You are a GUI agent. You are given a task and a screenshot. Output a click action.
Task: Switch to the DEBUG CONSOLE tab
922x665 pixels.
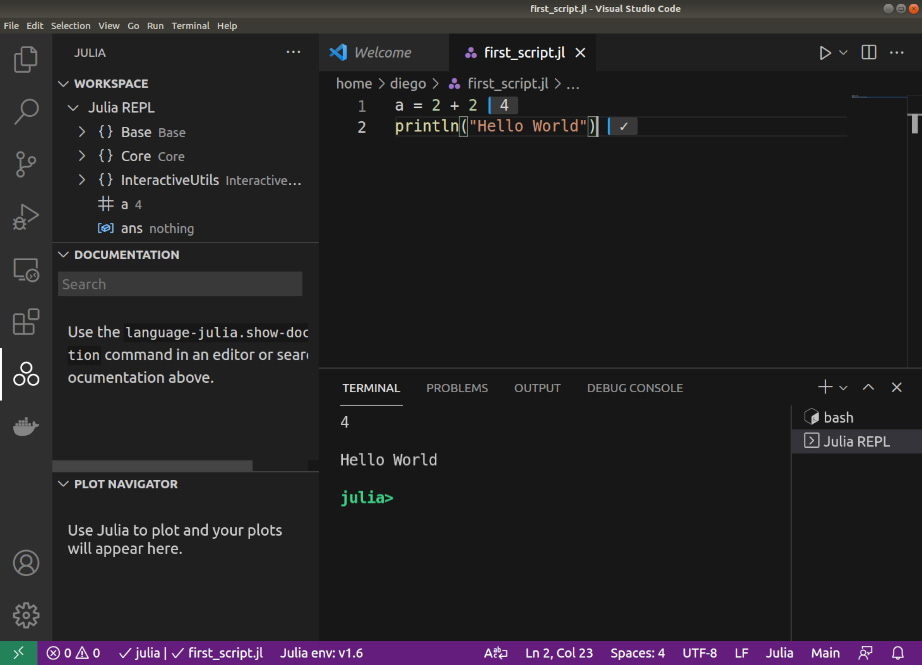tap(635, 388)
